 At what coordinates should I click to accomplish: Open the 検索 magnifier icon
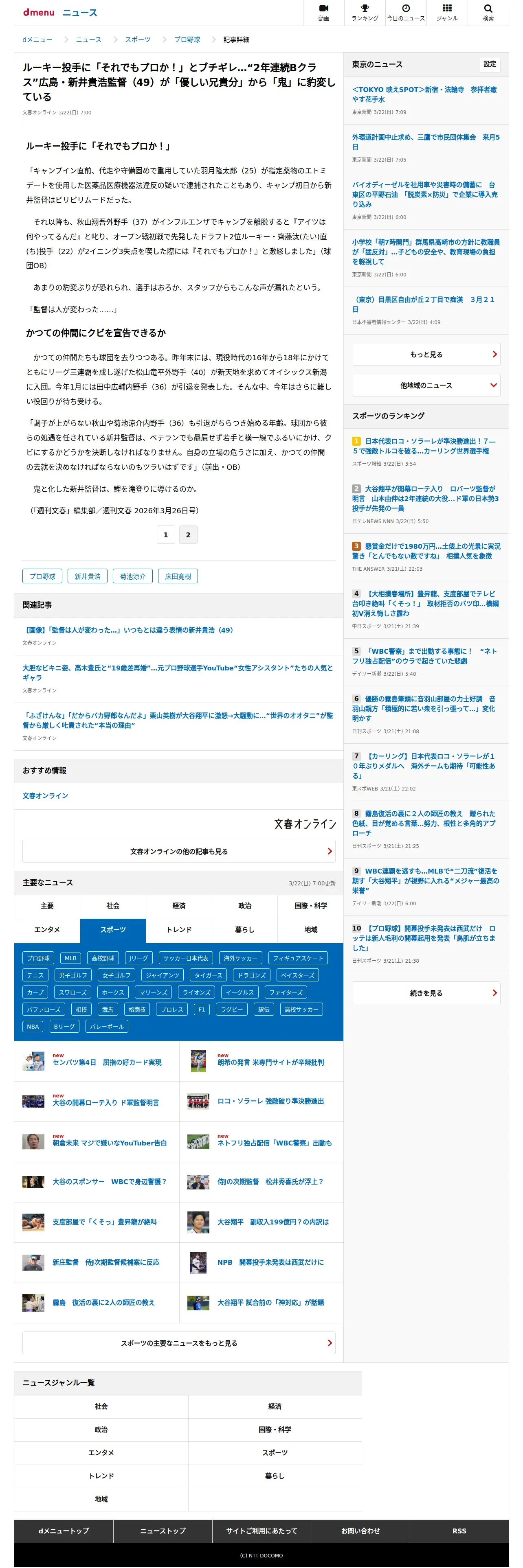tap(488, 12)
